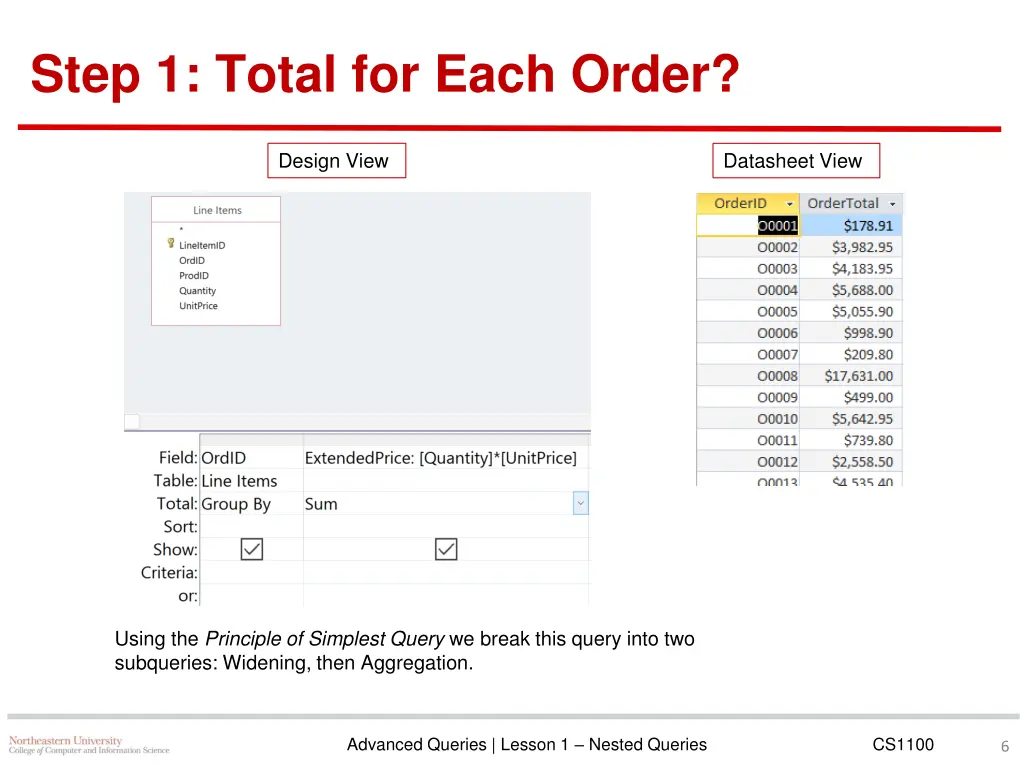
Task: Open the OrderTotal column header dropdown
Action: [x=892, y=204]
